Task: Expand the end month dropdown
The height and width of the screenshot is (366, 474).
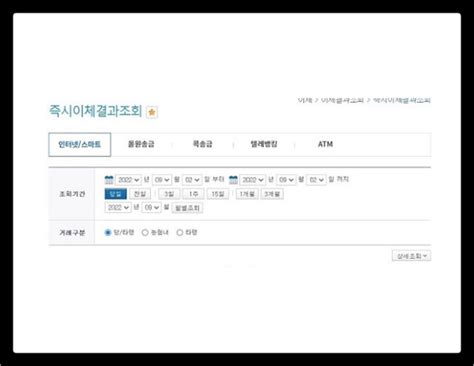Action: tap(286, 180)
